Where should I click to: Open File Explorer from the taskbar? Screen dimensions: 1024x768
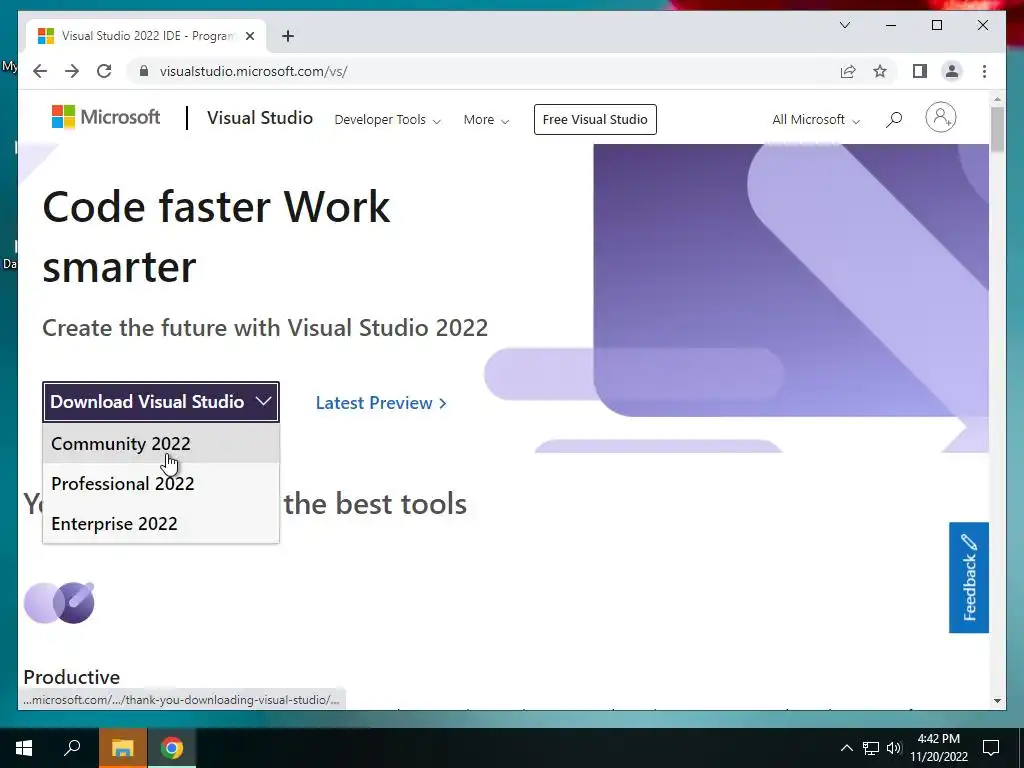[x=122, y=748]
